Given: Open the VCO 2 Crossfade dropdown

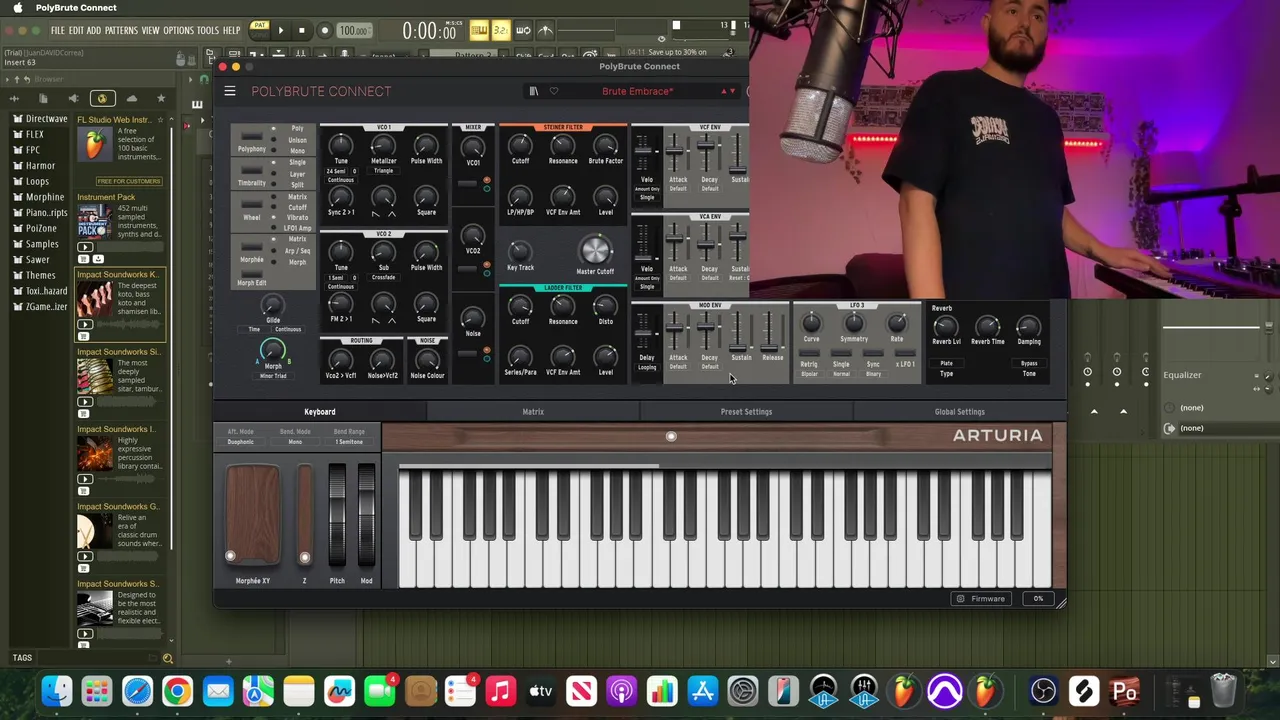Looking at the screenshot, I should [x=383, y=278].
